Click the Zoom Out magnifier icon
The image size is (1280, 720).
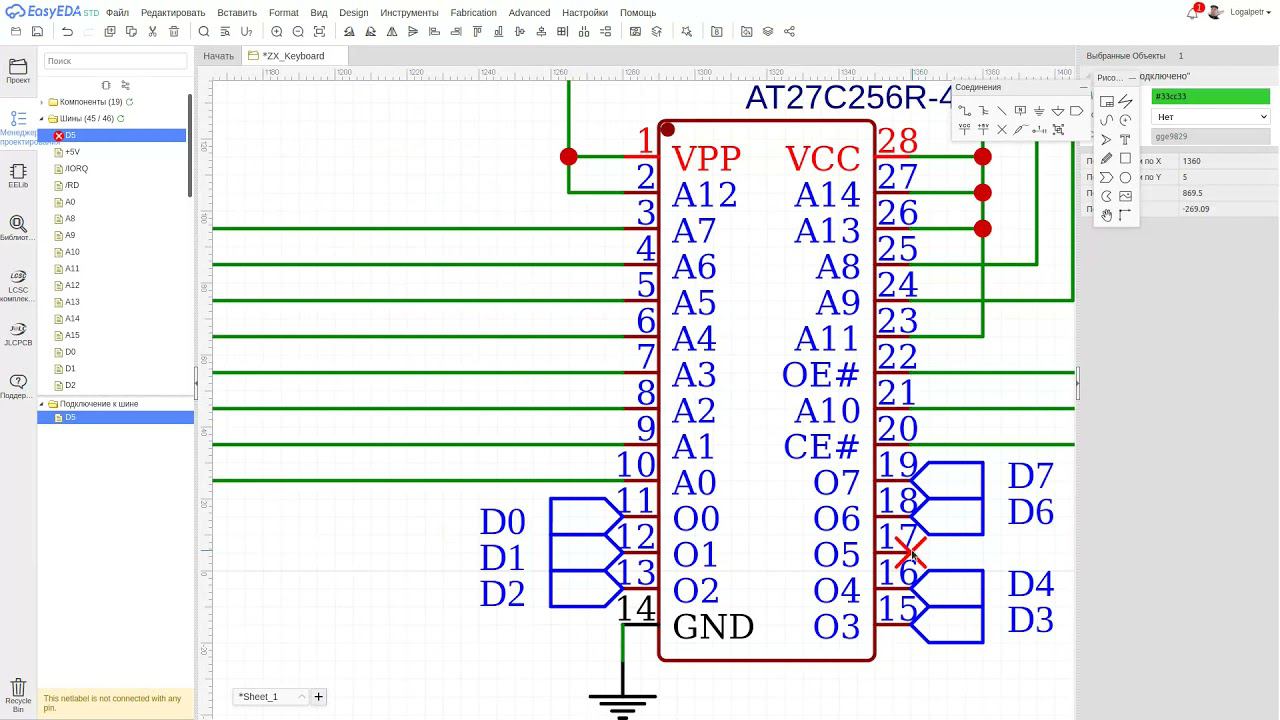tap(298, 32)
